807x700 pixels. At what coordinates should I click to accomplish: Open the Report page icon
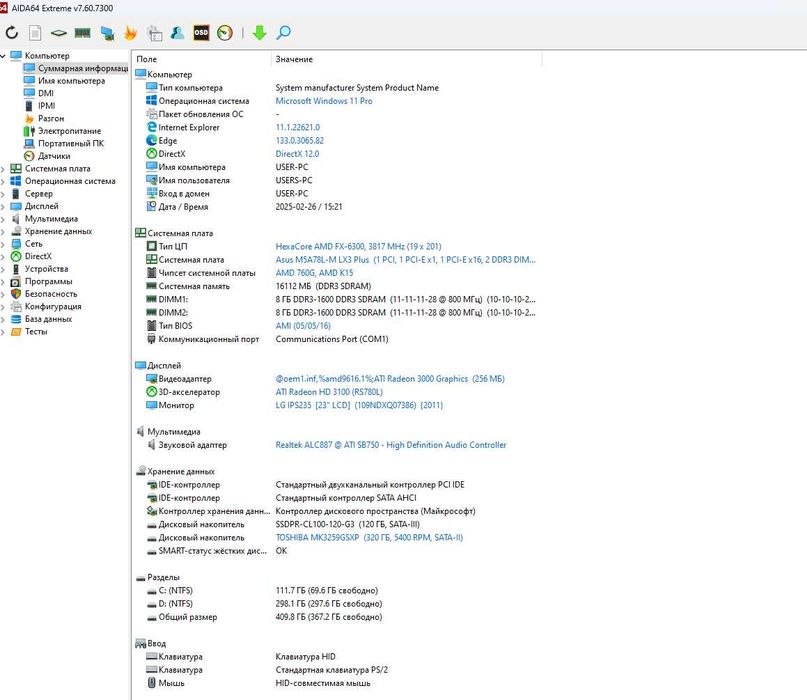(x=35, y=33)
